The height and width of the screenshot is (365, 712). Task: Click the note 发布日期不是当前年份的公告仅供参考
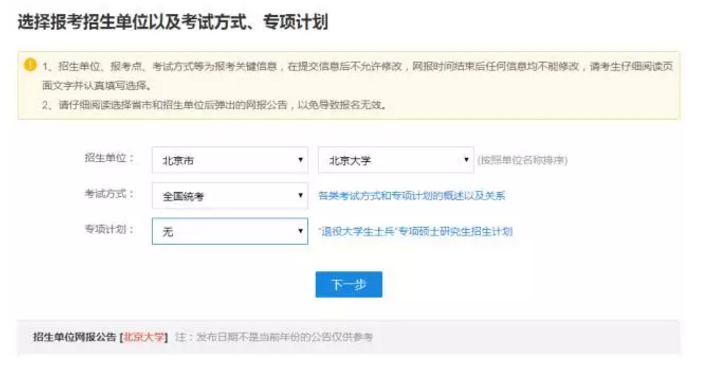point(274,337)
